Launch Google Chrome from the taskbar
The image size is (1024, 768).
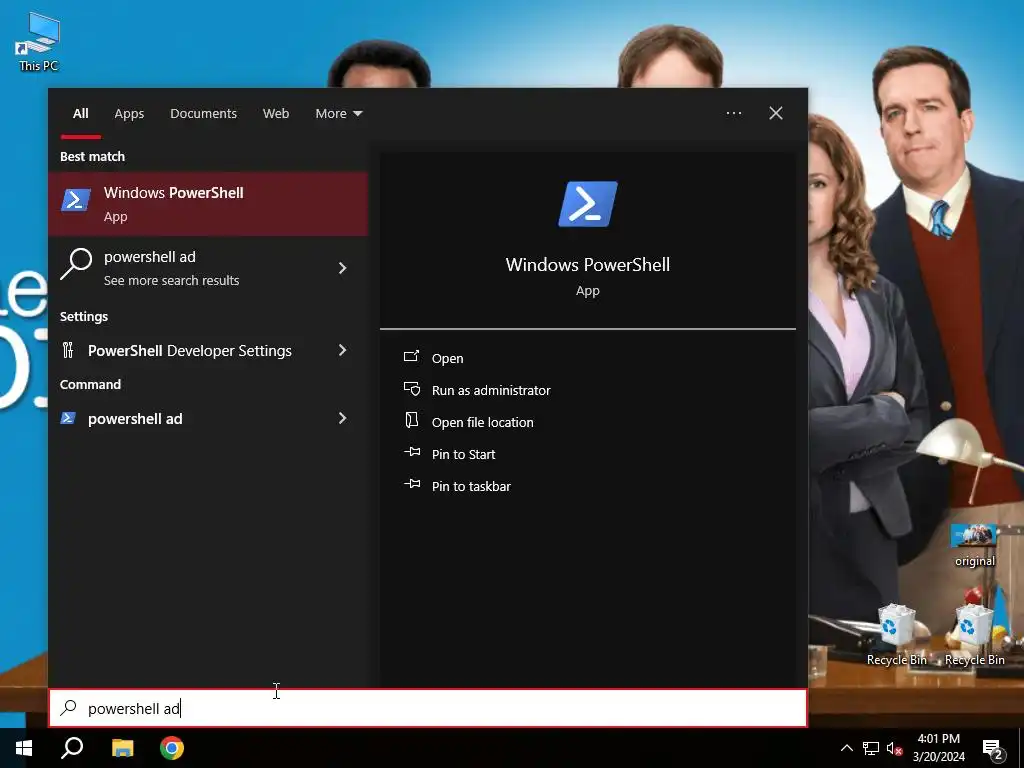pyautogui.click(x=172, y=748)
